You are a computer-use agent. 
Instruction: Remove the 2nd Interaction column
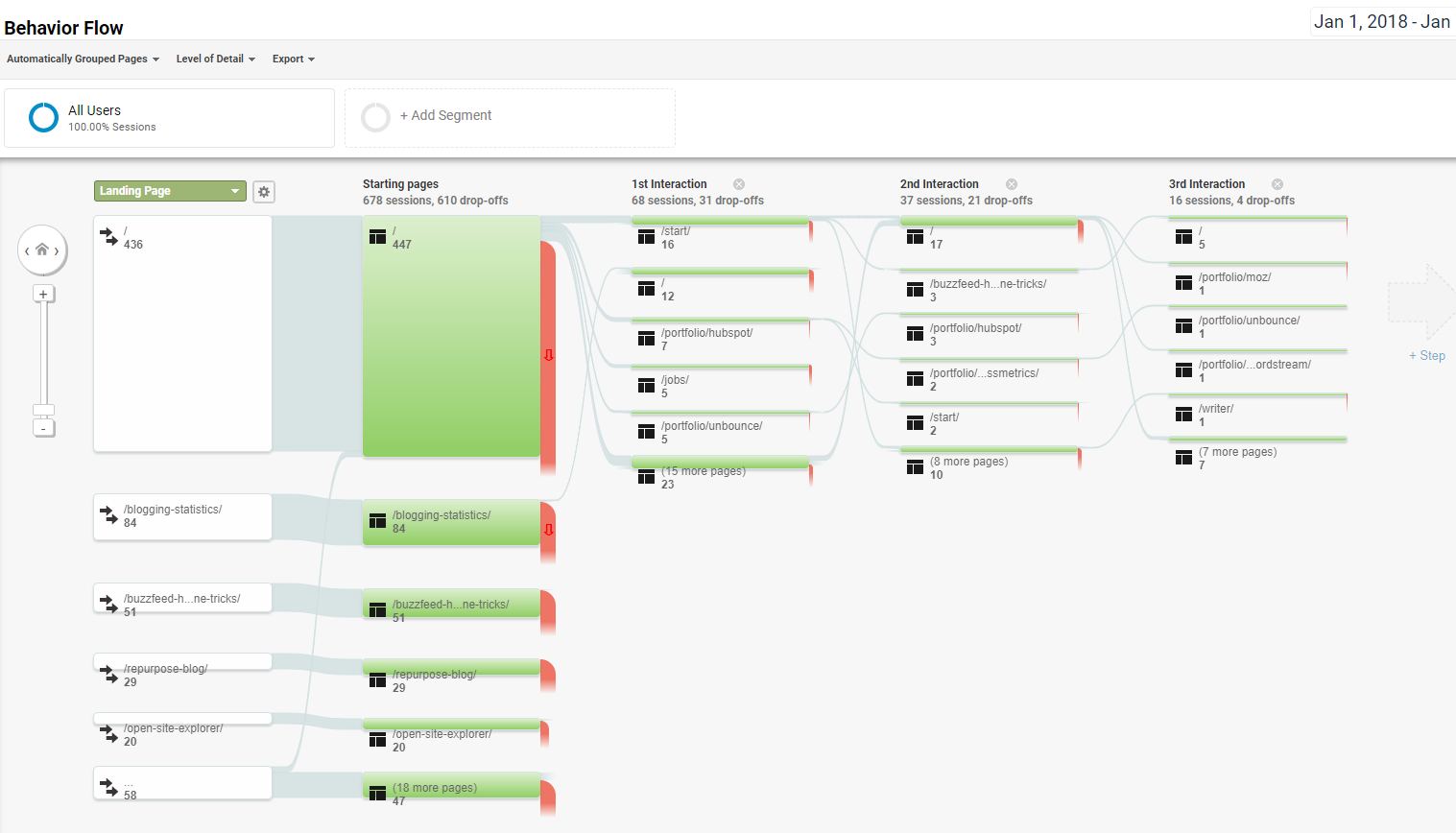coord(1012,184)
